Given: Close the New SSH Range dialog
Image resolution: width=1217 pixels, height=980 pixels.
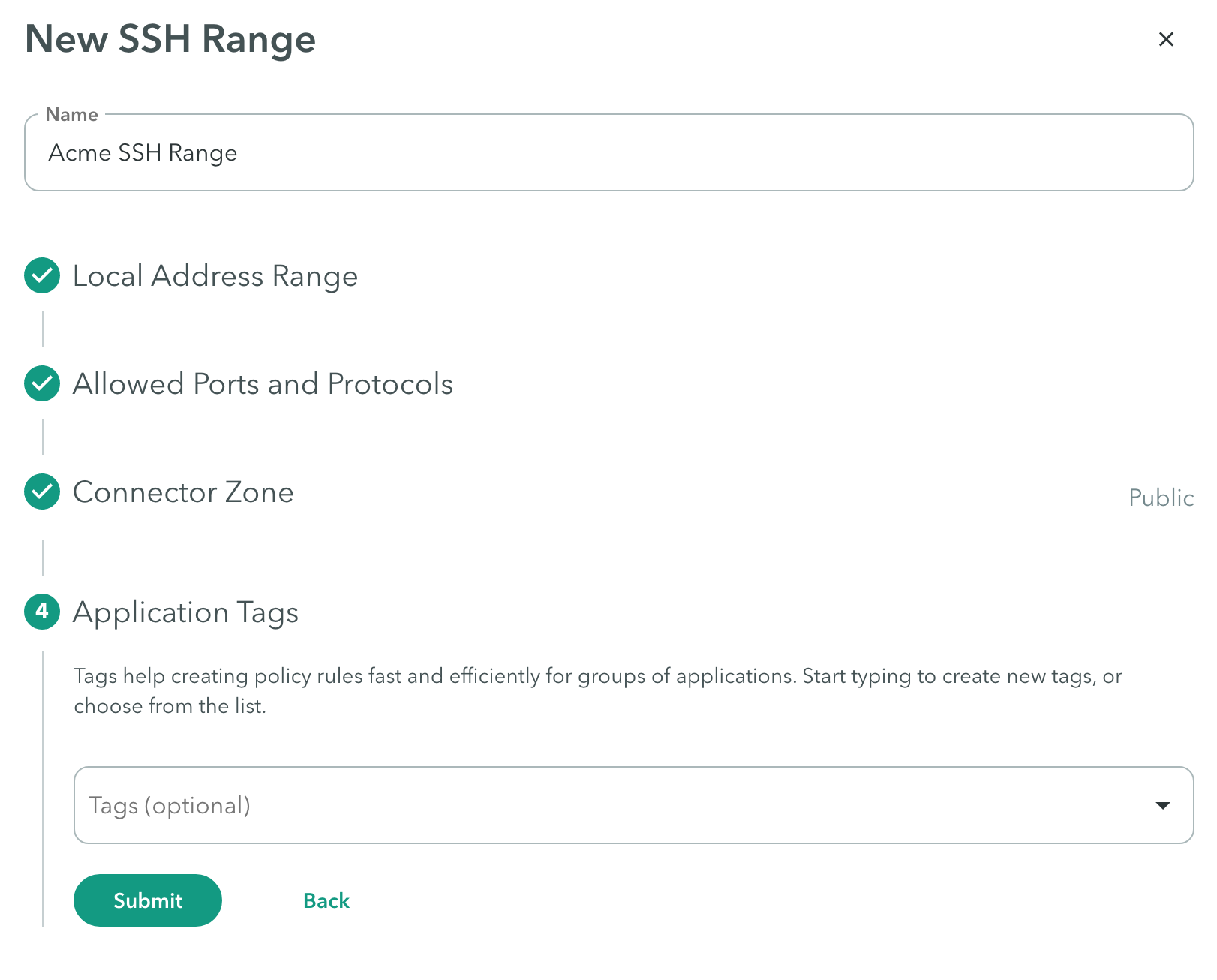Looking at the screenshot, I should point(1165,39).
